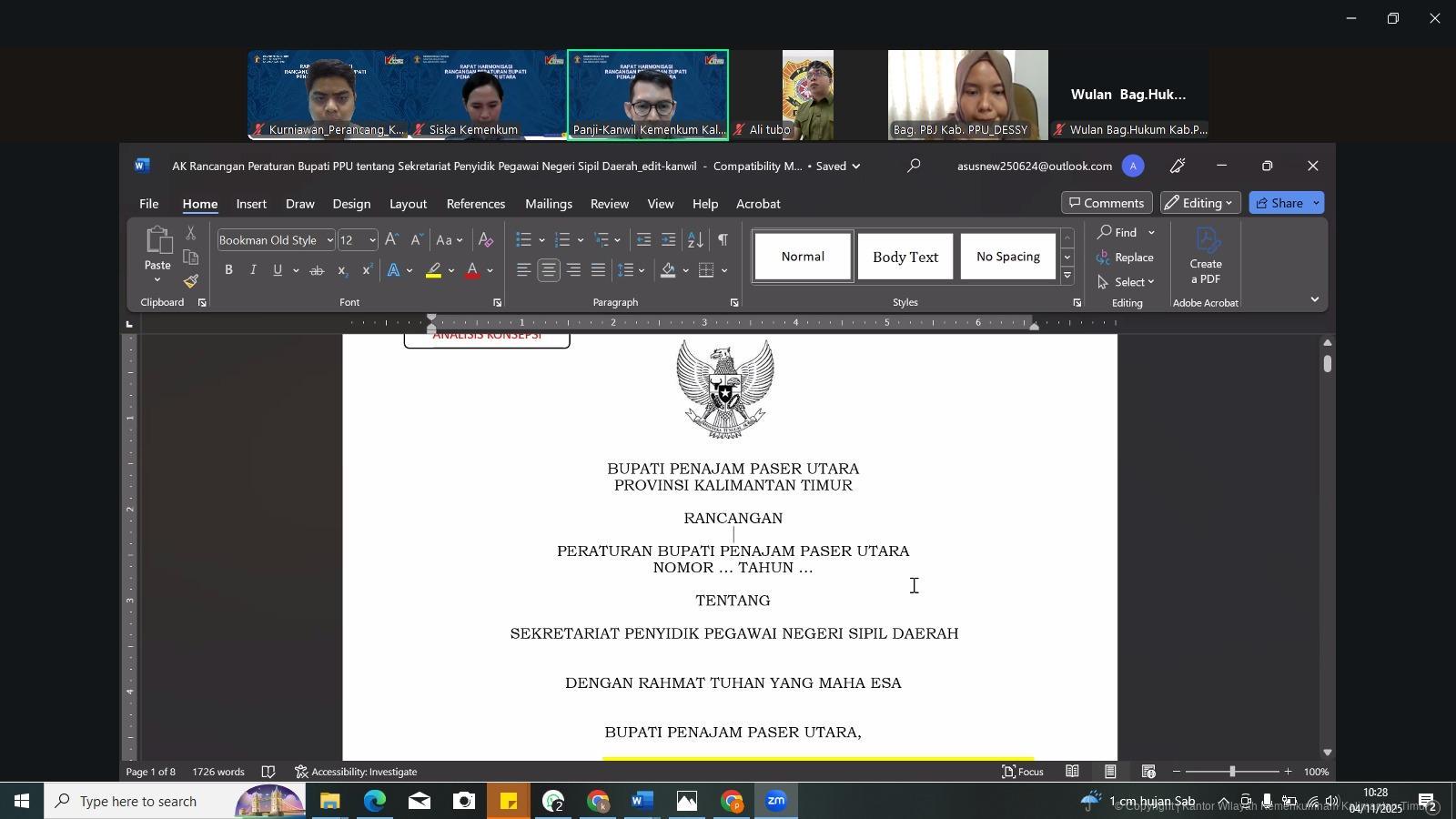The height and width of the screenshot is (819, 1456).
Task: Switch to the References tab
Action: (475, 204)
